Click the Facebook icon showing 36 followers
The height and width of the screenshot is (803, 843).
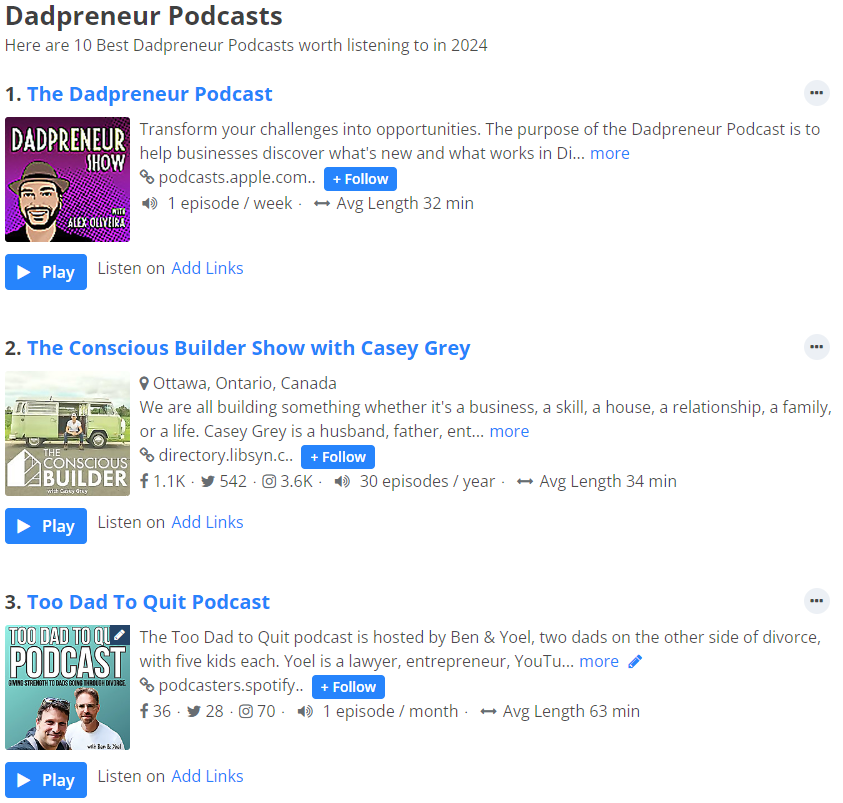coord(144,711)
